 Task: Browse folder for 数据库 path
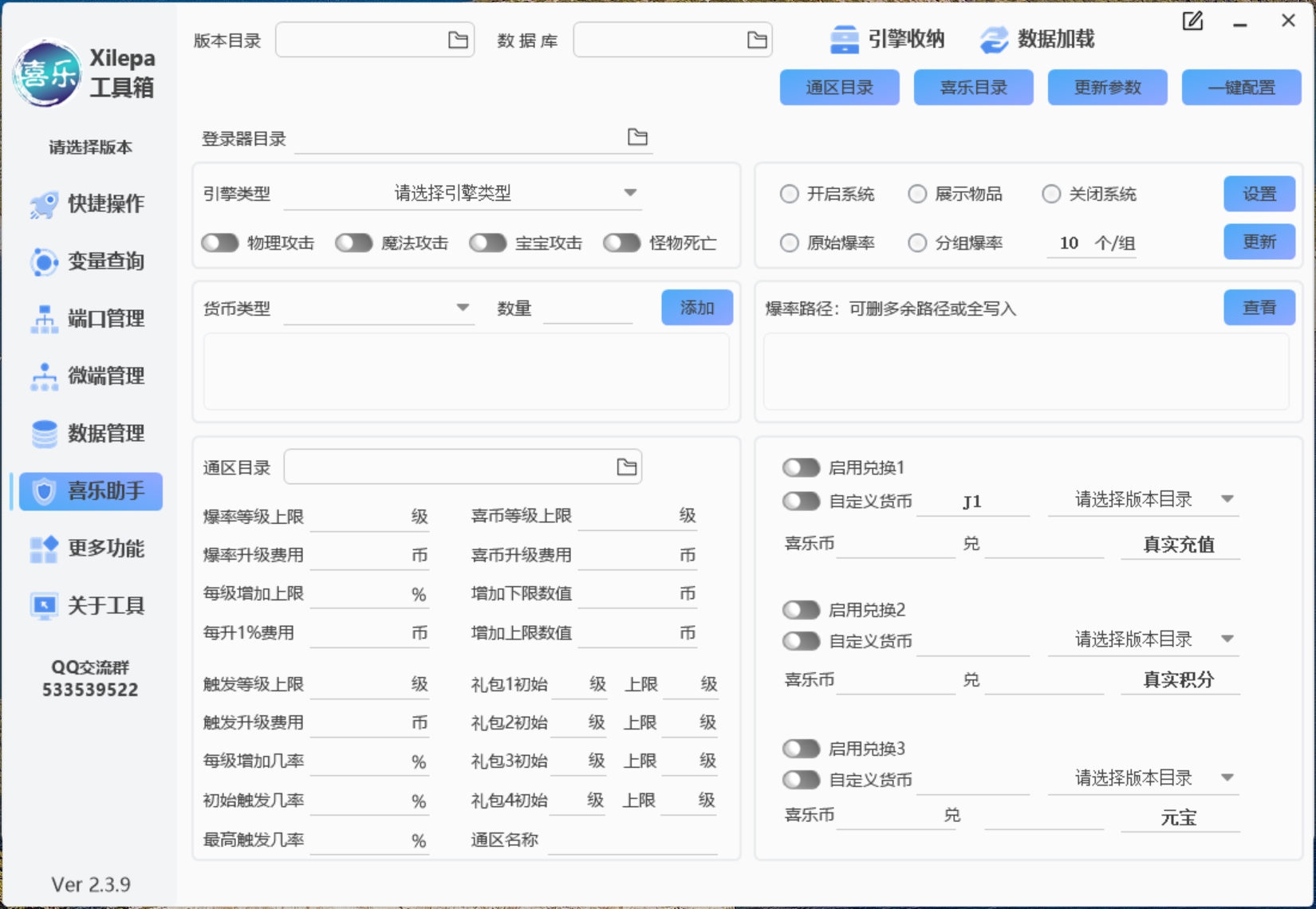(x=757, y=40)
